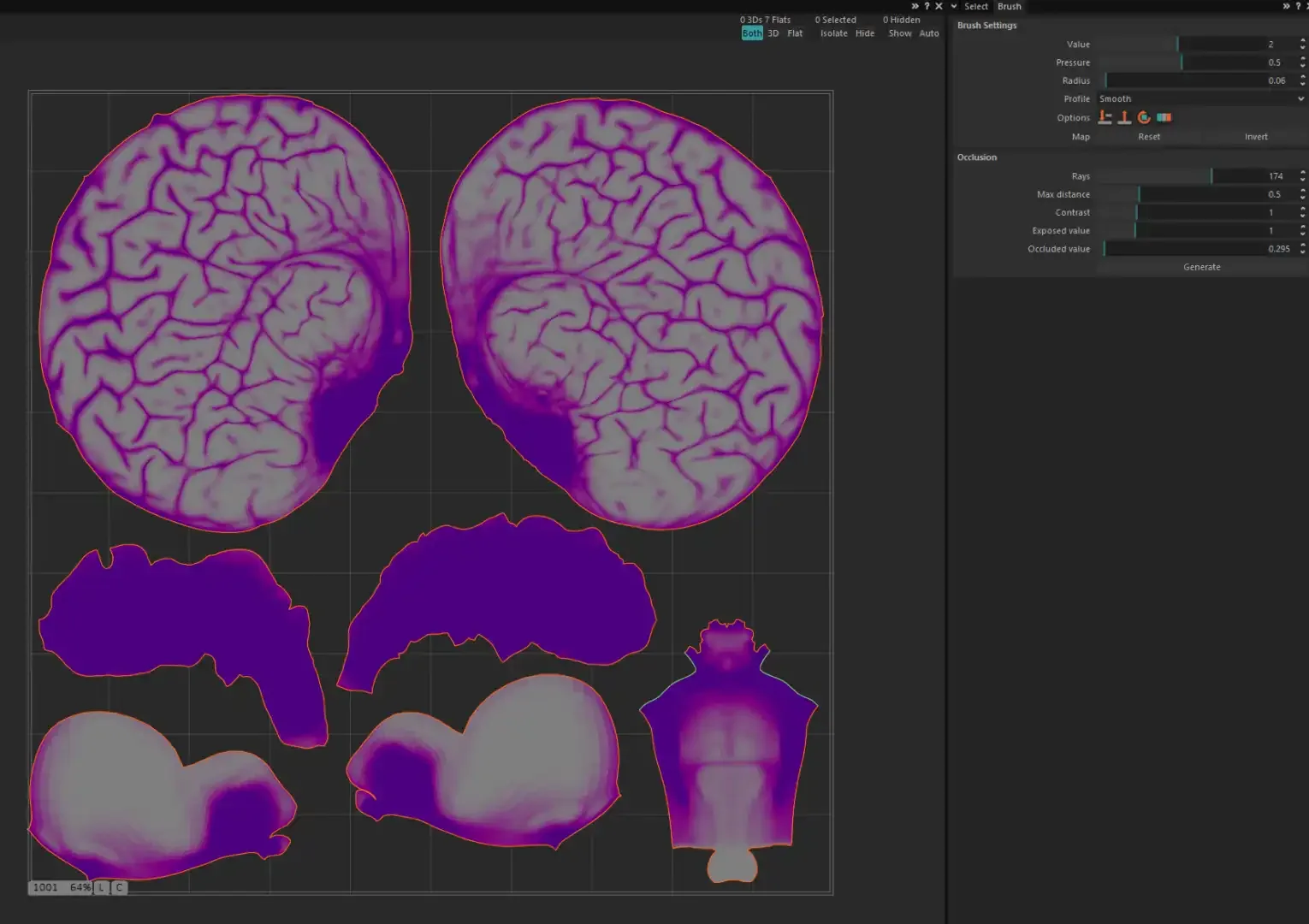Click the Map Reset button
Screen dimensions: 1309x924
(1149, 137)
